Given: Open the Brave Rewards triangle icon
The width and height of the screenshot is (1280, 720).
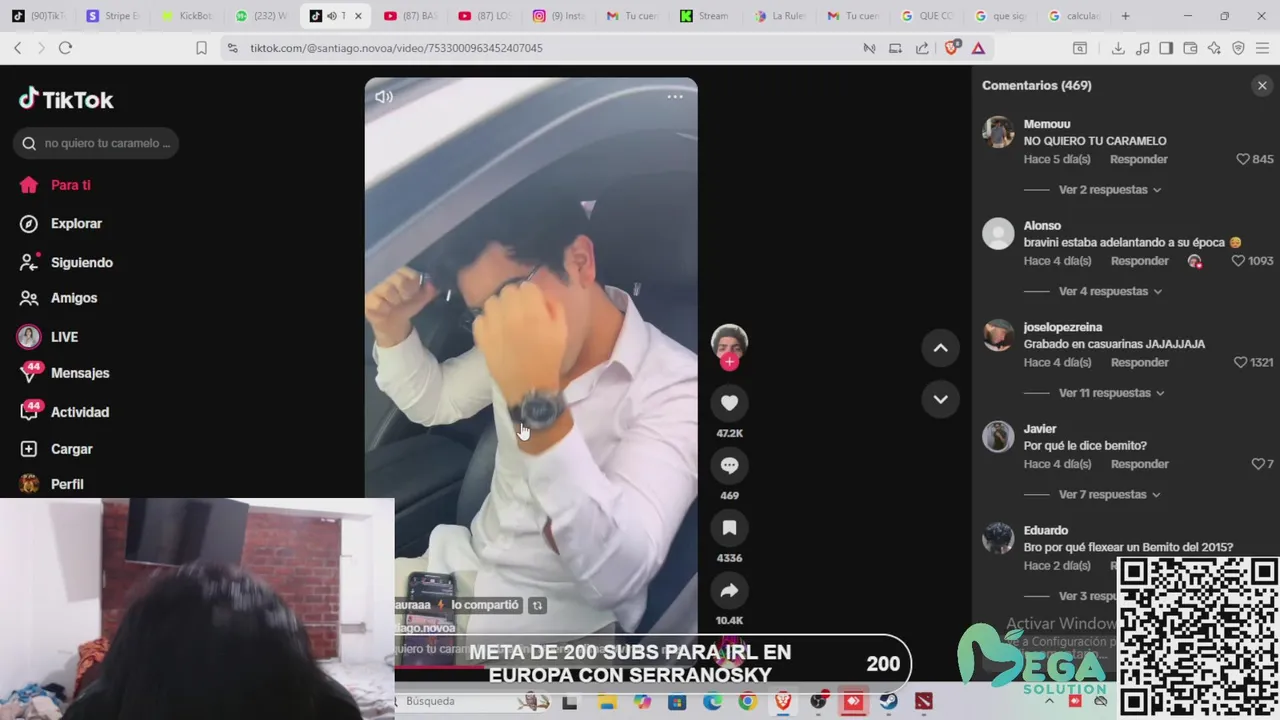Looking at the screenshot, I should point(978,48).
